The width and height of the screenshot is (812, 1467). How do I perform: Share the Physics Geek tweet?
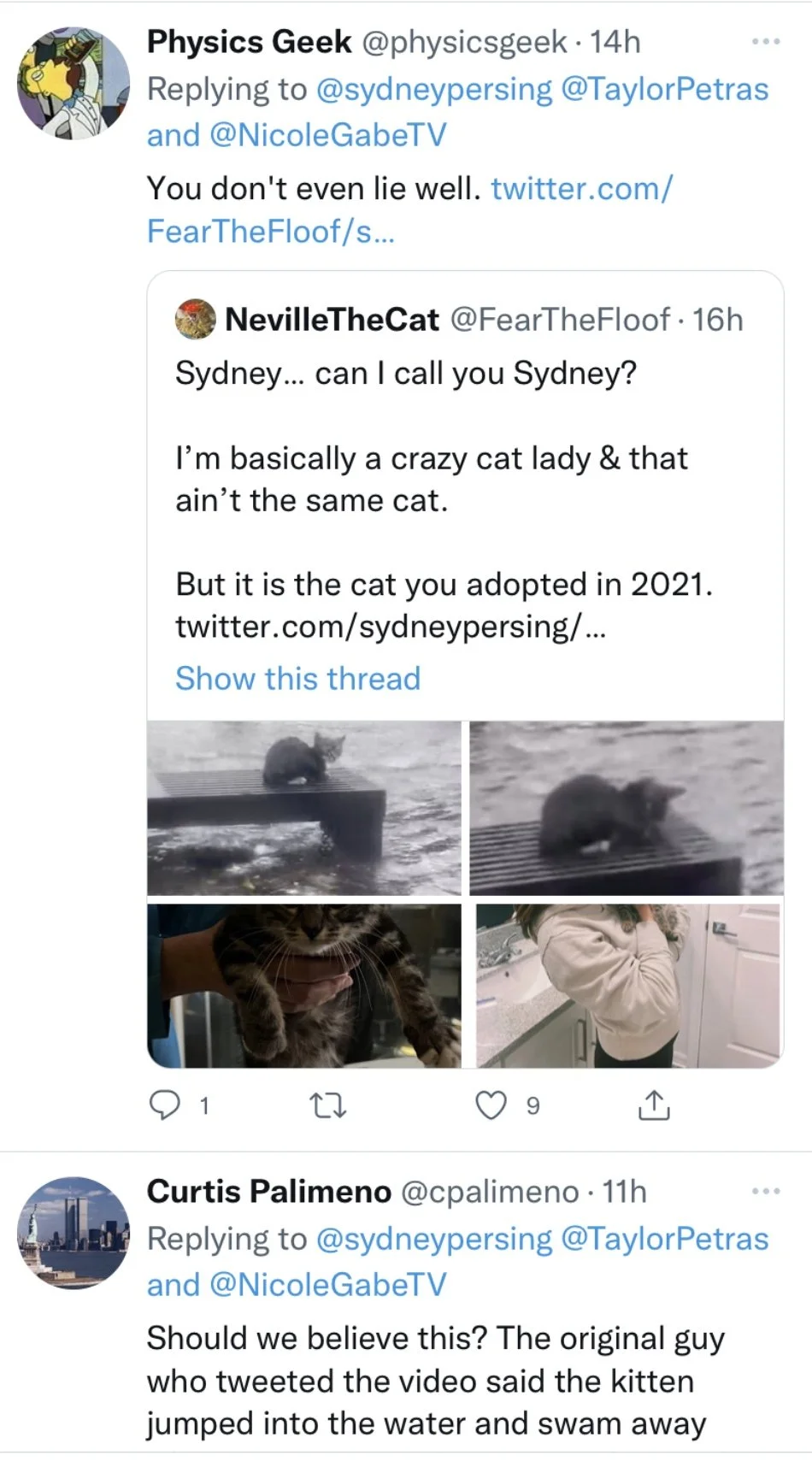tap(654, 1105)
